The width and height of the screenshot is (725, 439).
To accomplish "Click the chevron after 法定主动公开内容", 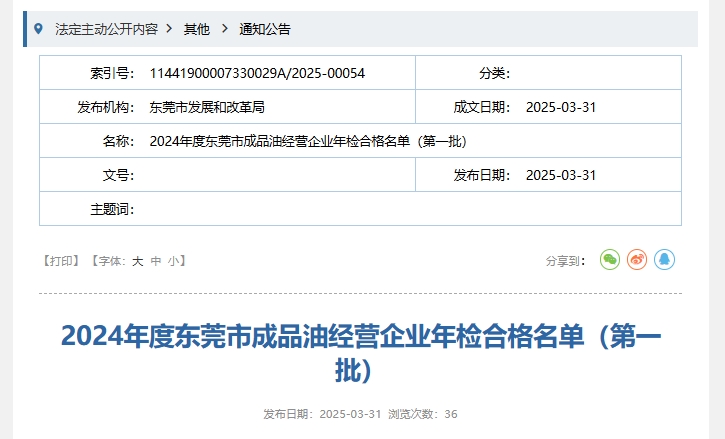I will [x=170, y=29].
